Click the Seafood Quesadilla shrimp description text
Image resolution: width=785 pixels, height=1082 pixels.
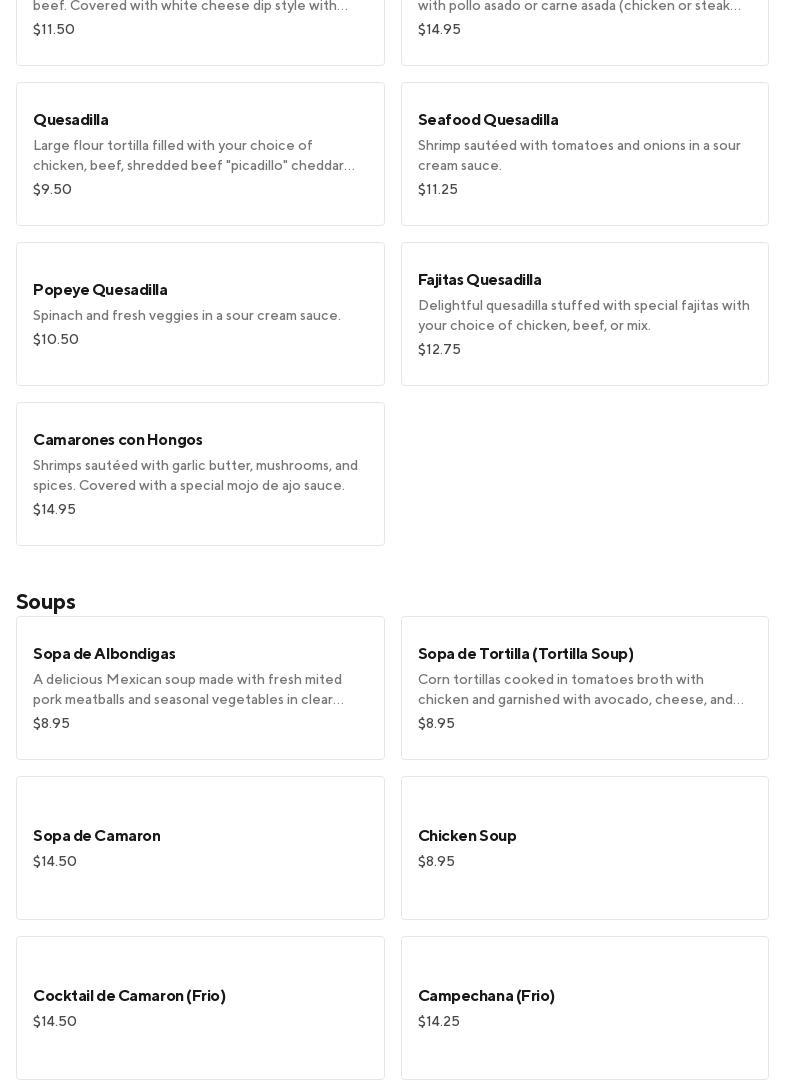(579, 155)
